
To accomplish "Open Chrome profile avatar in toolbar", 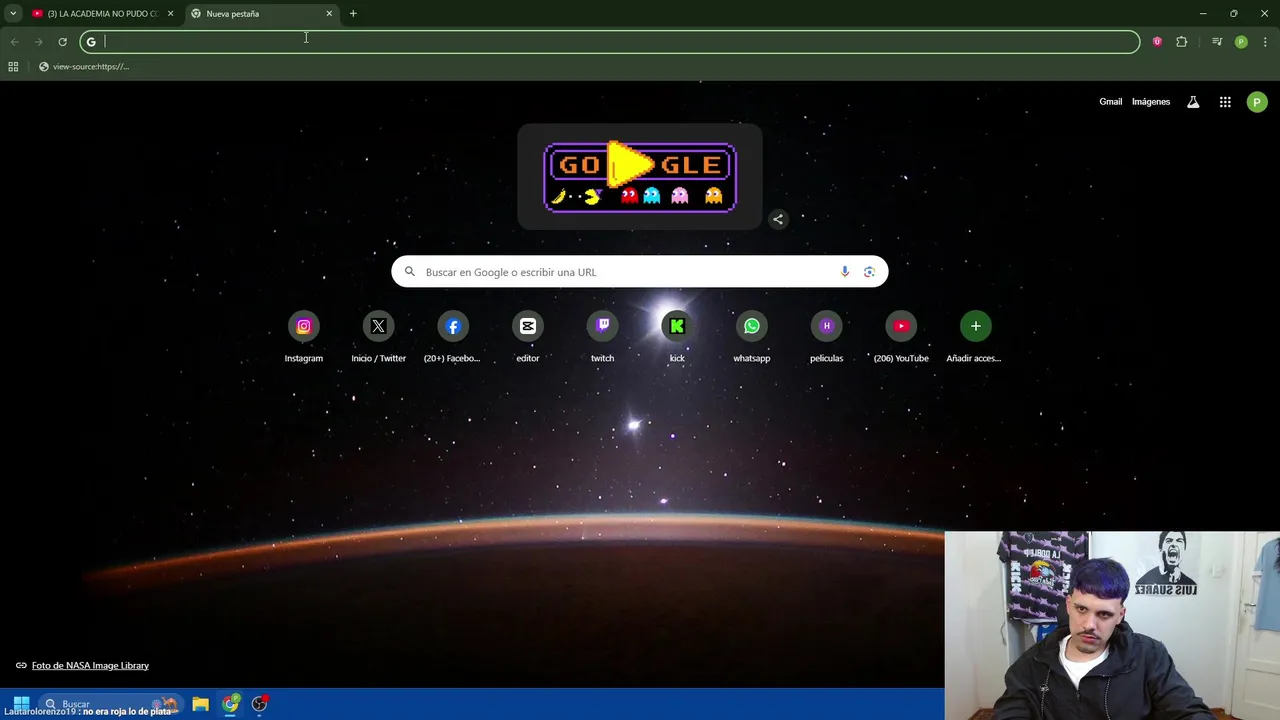I will [x=1241, y=42].
